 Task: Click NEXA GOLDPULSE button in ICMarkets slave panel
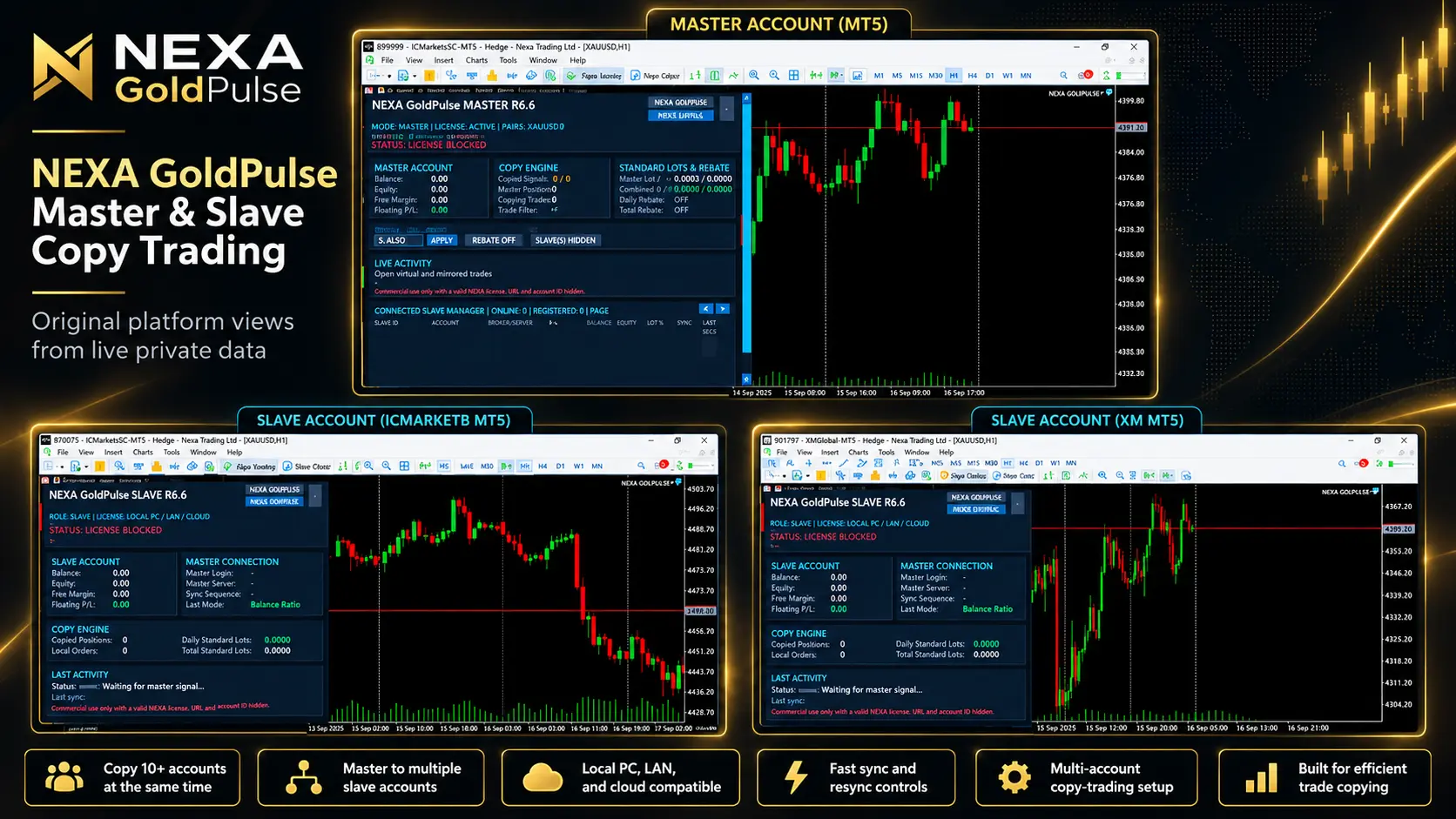(274, 489)
